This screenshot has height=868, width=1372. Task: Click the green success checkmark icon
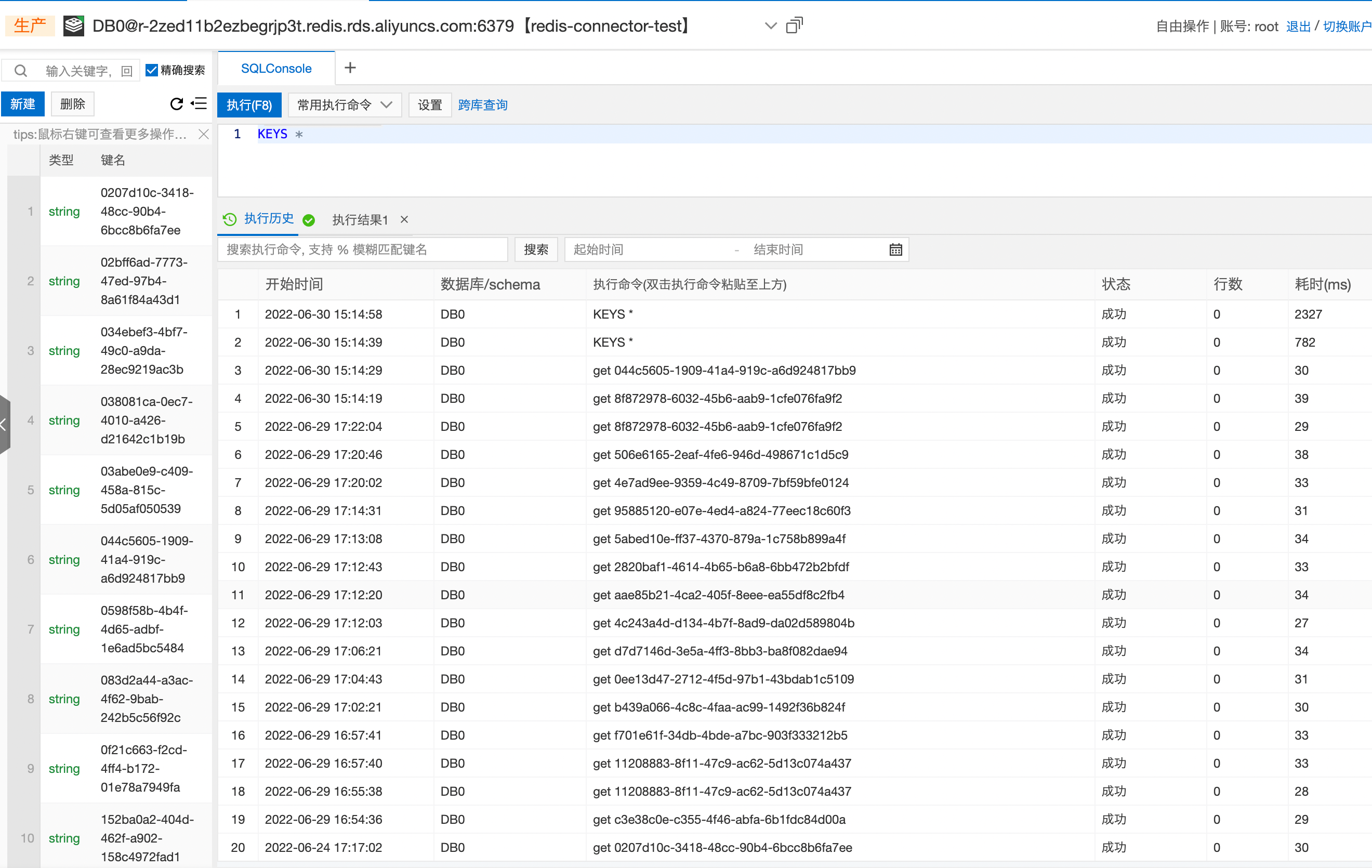[309, 220]
